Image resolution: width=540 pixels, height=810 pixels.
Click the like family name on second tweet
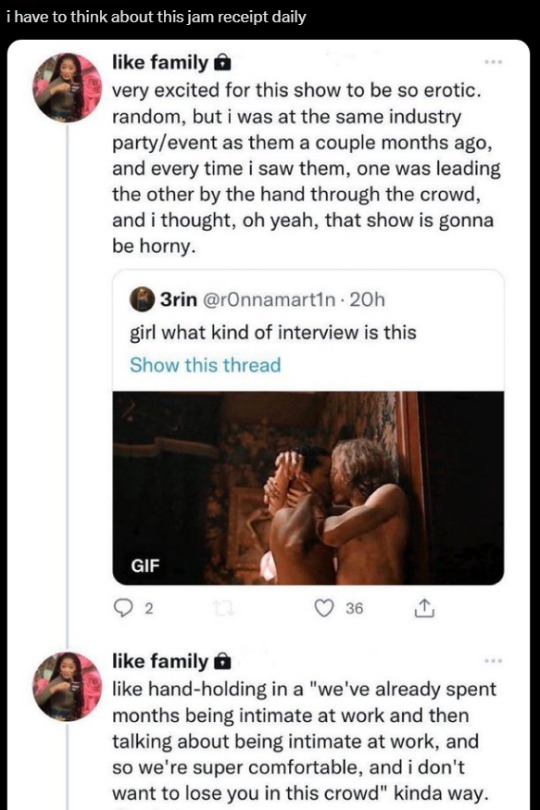[160, 661]
